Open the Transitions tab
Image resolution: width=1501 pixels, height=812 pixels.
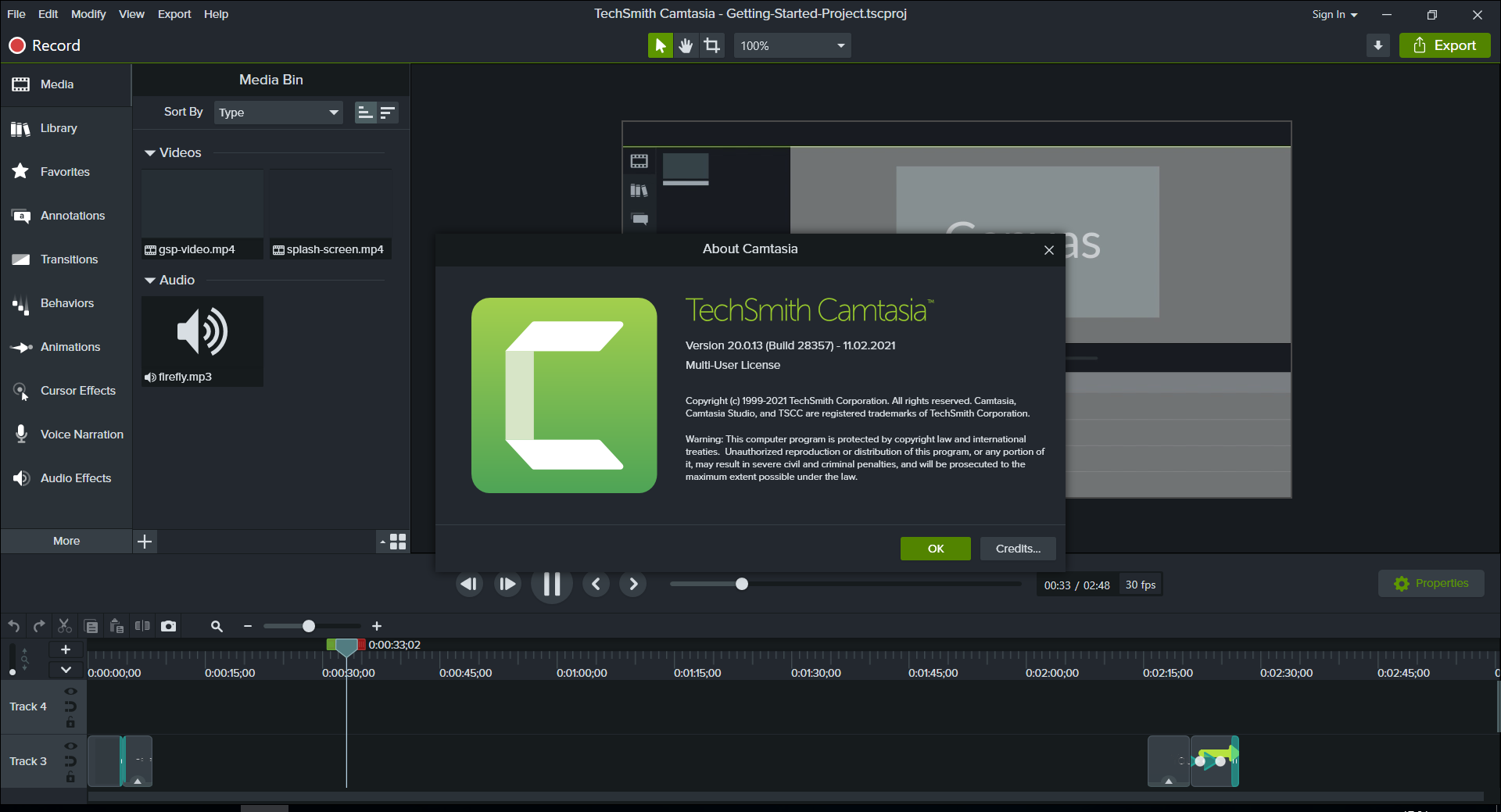[x=66, y=259]
